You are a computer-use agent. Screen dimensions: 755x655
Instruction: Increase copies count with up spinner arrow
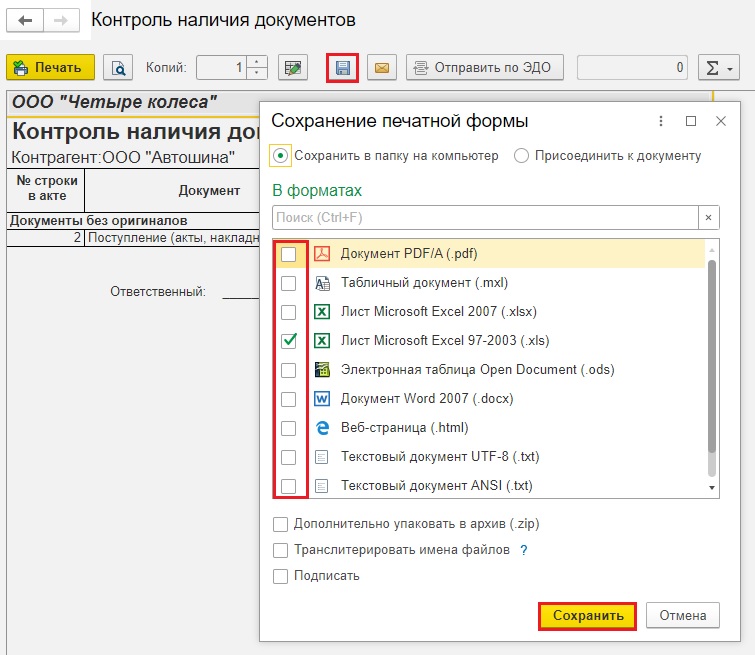tap(257, 62)
